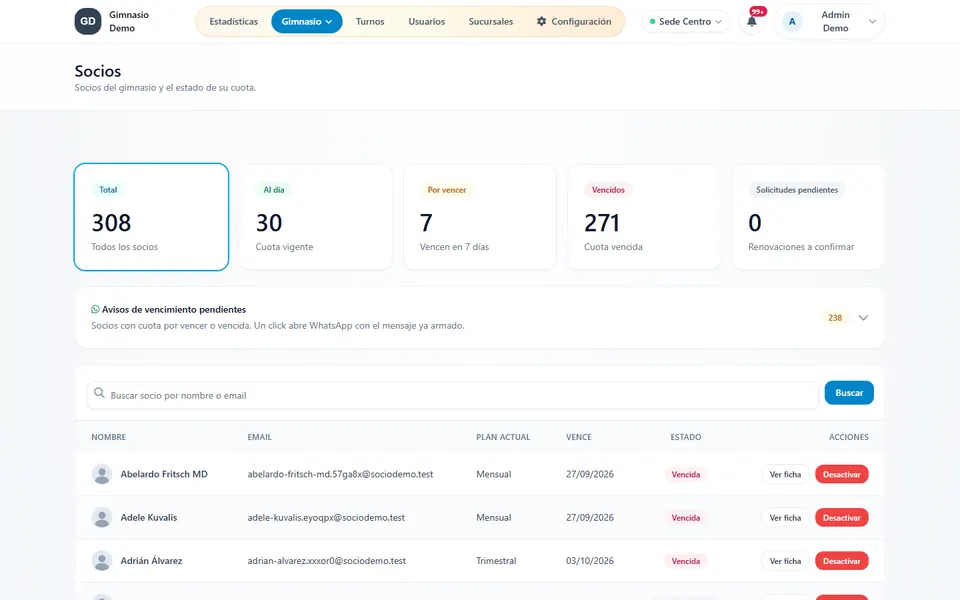Screen dimensions: 960x600
Task: Open the Sede Centro branch selector
Action: pos(686,21)
